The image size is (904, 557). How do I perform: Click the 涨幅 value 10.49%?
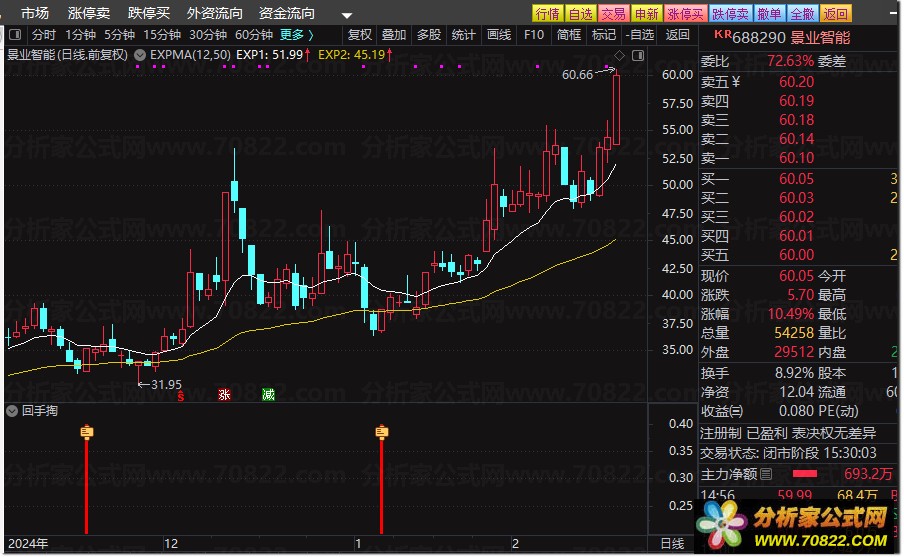click(x=790, y=314)
